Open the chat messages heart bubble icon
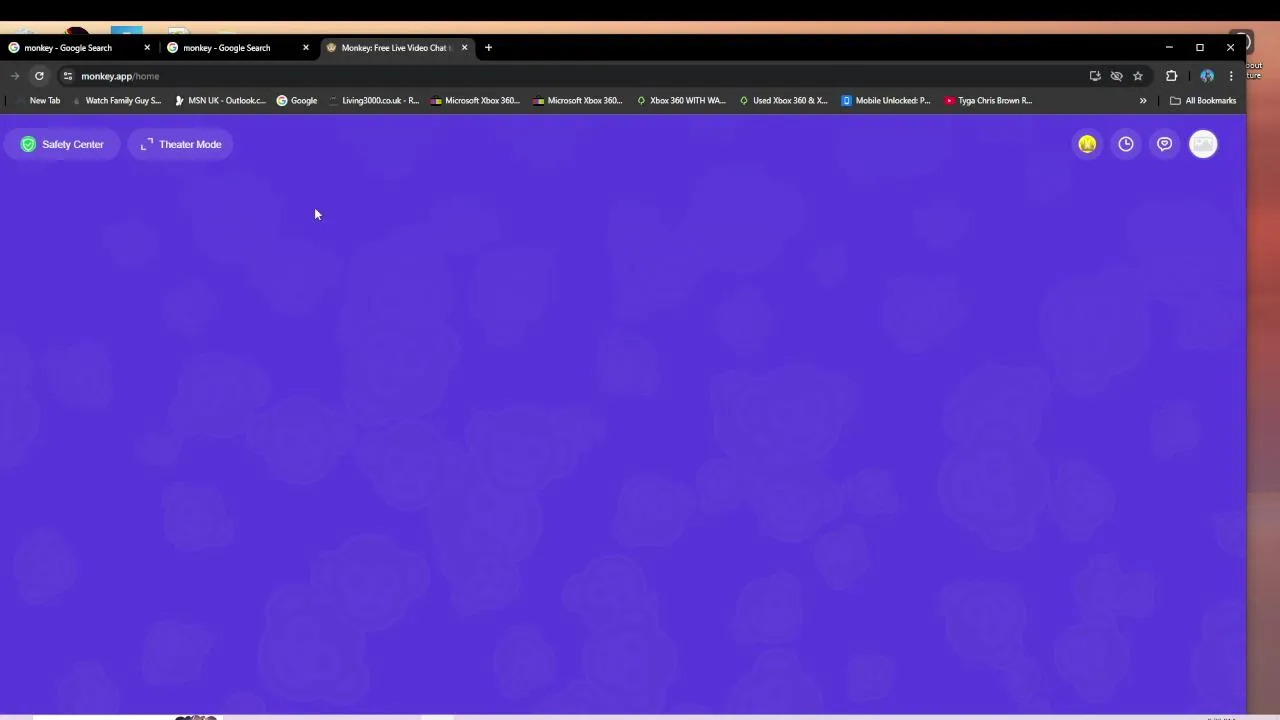1280x720 pixels. pos(1164,144)
